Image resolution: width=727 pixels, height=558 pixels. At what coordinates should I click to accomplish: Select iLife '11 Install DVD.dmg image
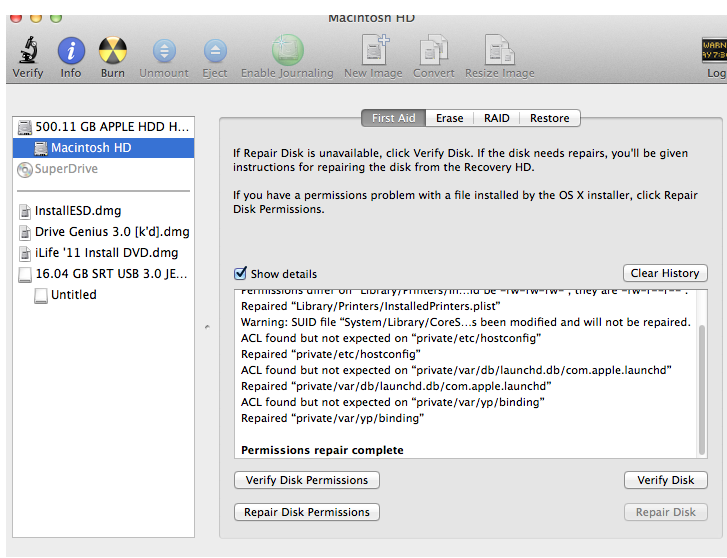[103, 253]
